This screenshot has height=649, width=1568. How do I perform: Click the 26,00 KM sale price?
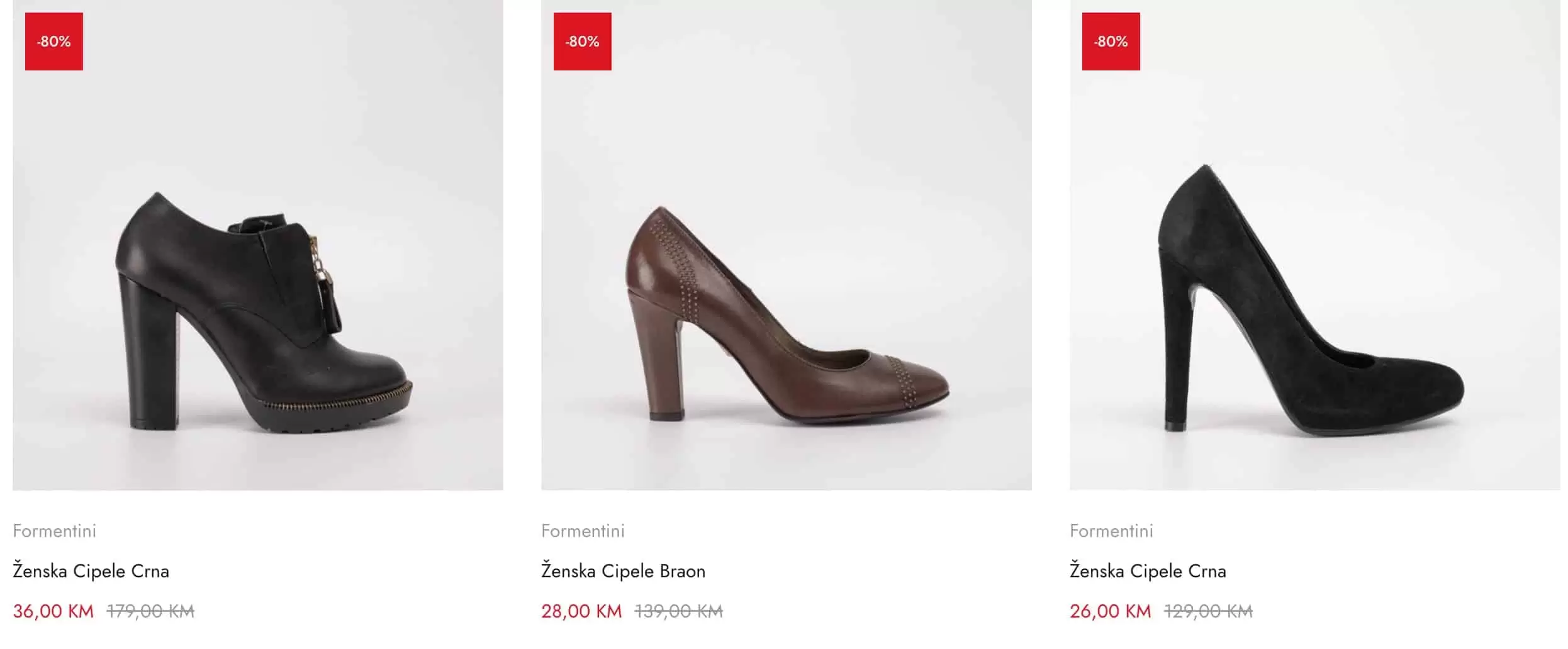tap(1110, 611)
